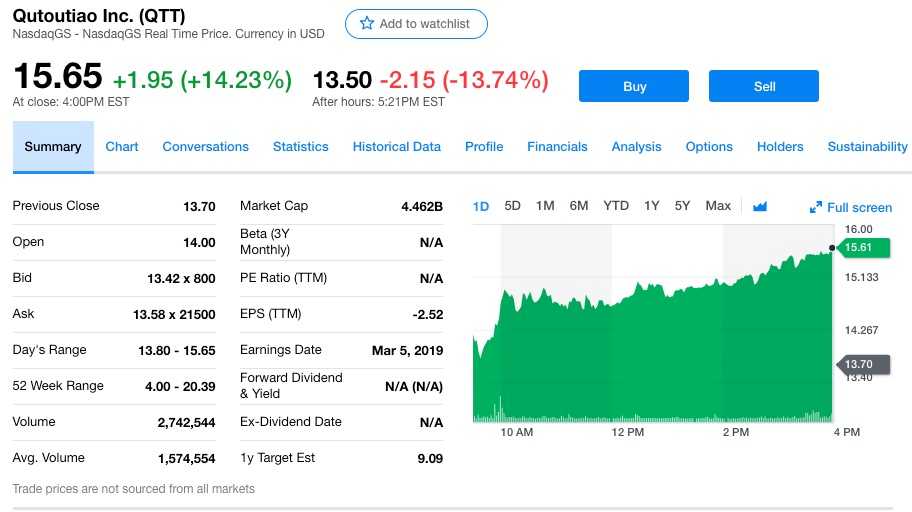Select the 1D chart range
Image resolution: width=912 pixels, height=512 pixels.
click(x=481, y=206)
